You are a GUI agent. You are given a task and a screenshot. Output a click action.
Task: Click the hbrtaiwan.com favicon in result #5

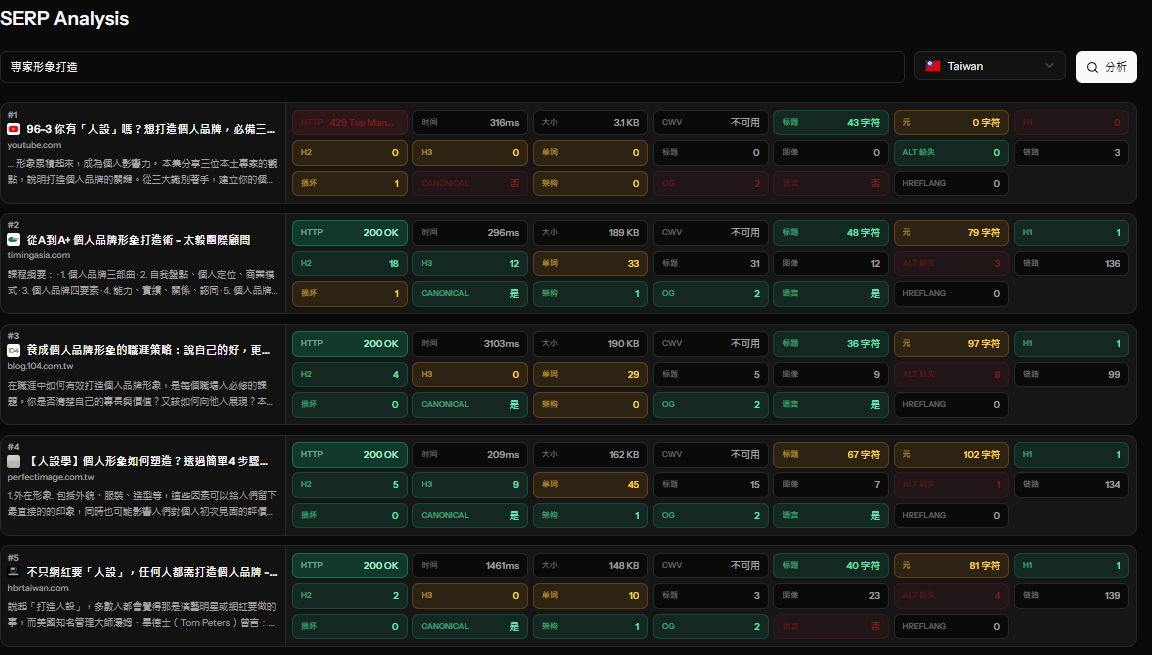point(13,571)
